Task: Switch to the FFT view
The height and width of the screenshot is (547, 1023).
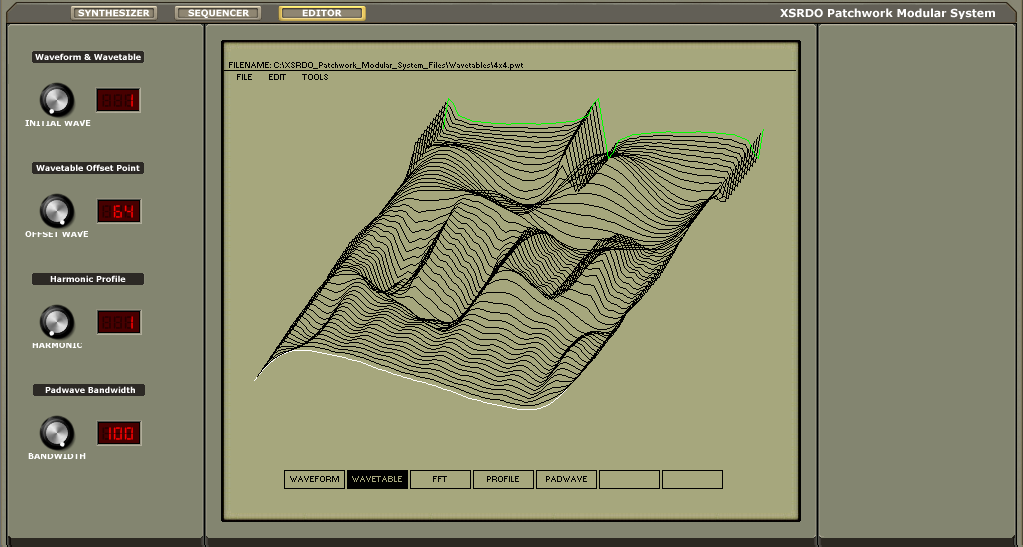Action: pos(440,480)
